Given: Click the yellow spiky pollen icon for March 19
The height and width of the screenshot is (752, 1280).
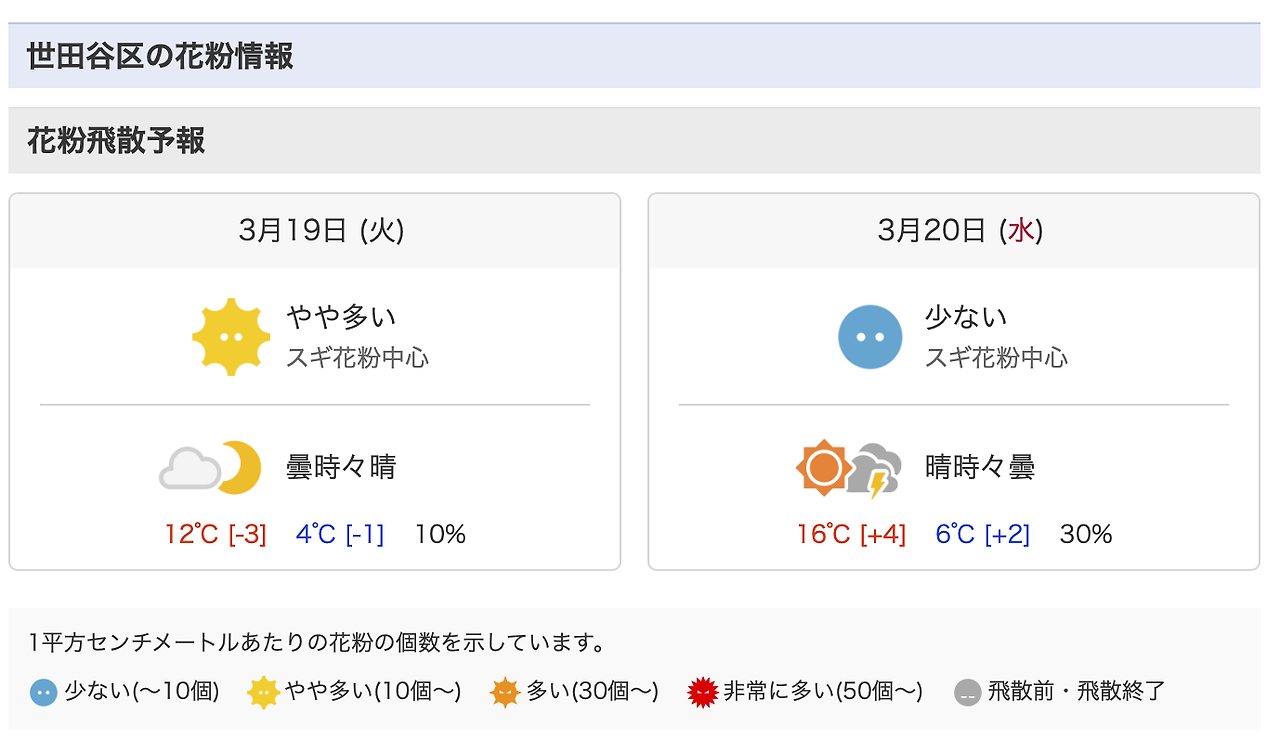Looking at the screenshot, I should click(232, 337).
